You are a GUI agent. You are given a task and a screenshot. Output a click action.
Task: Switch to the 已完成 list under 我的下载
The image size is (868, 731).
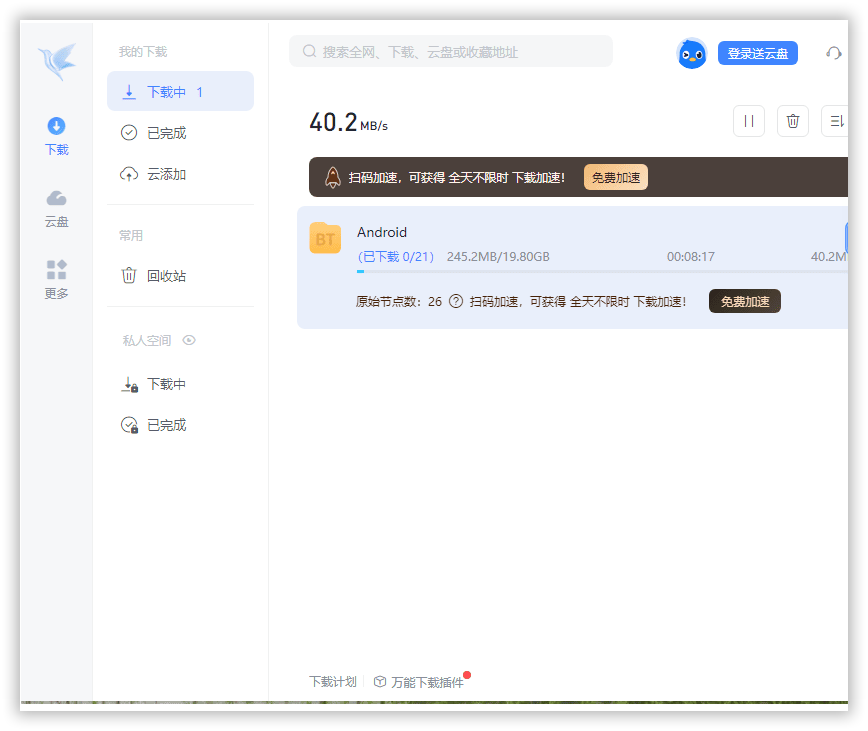pos(180,133)
